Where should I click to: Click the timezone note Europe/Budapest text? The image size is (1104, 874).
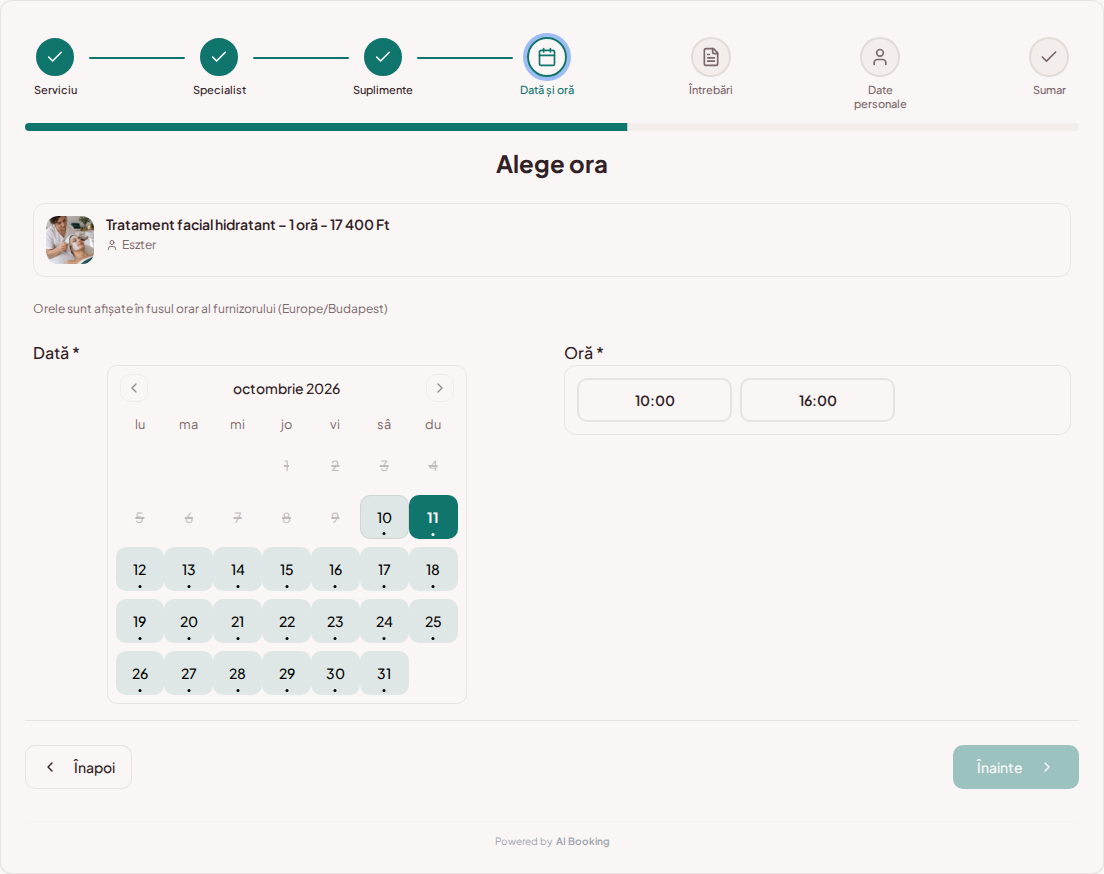tap(211, 308)
